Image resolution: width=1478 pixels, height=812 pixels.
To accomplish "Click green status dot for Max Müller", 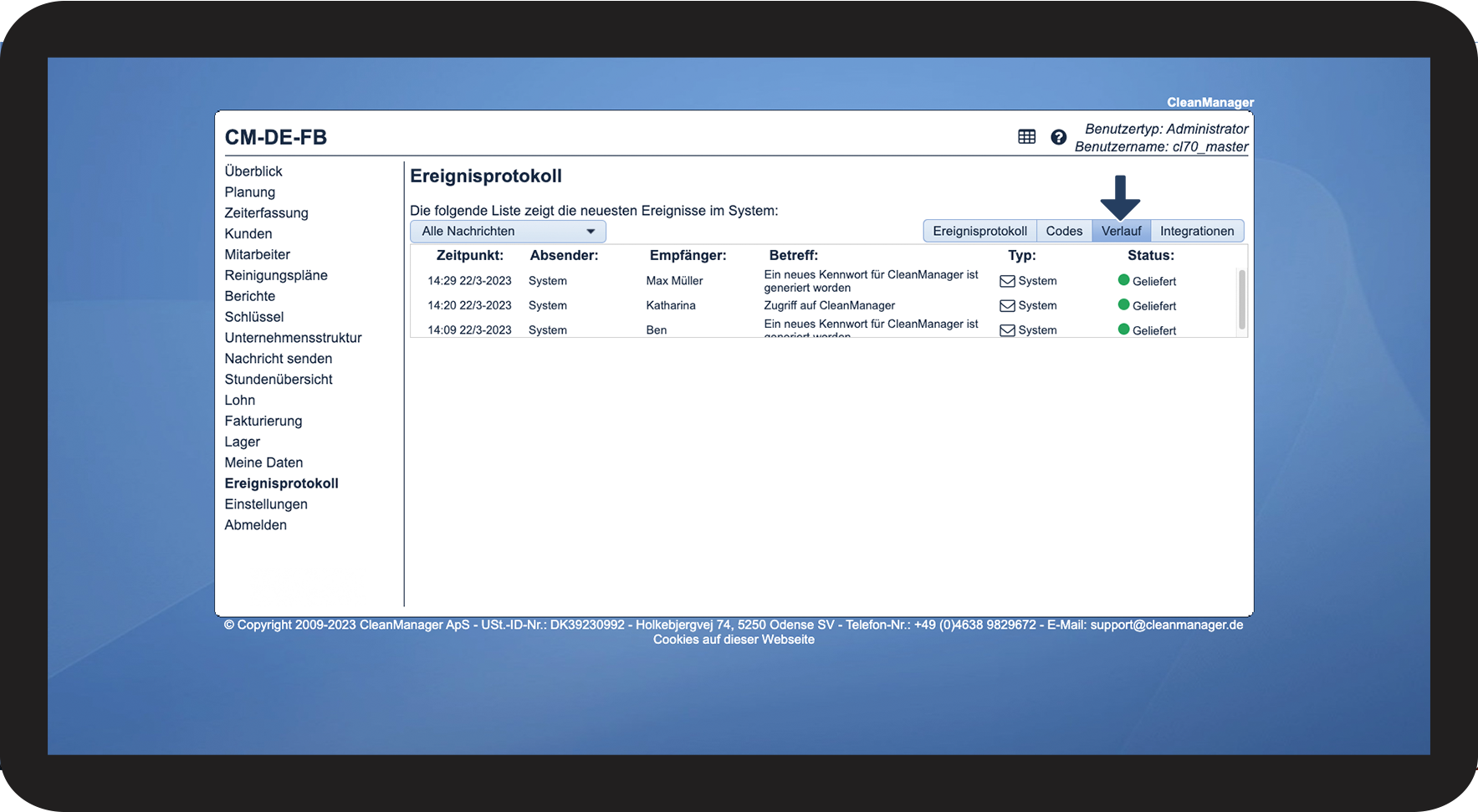I will tap(1123, 280).
